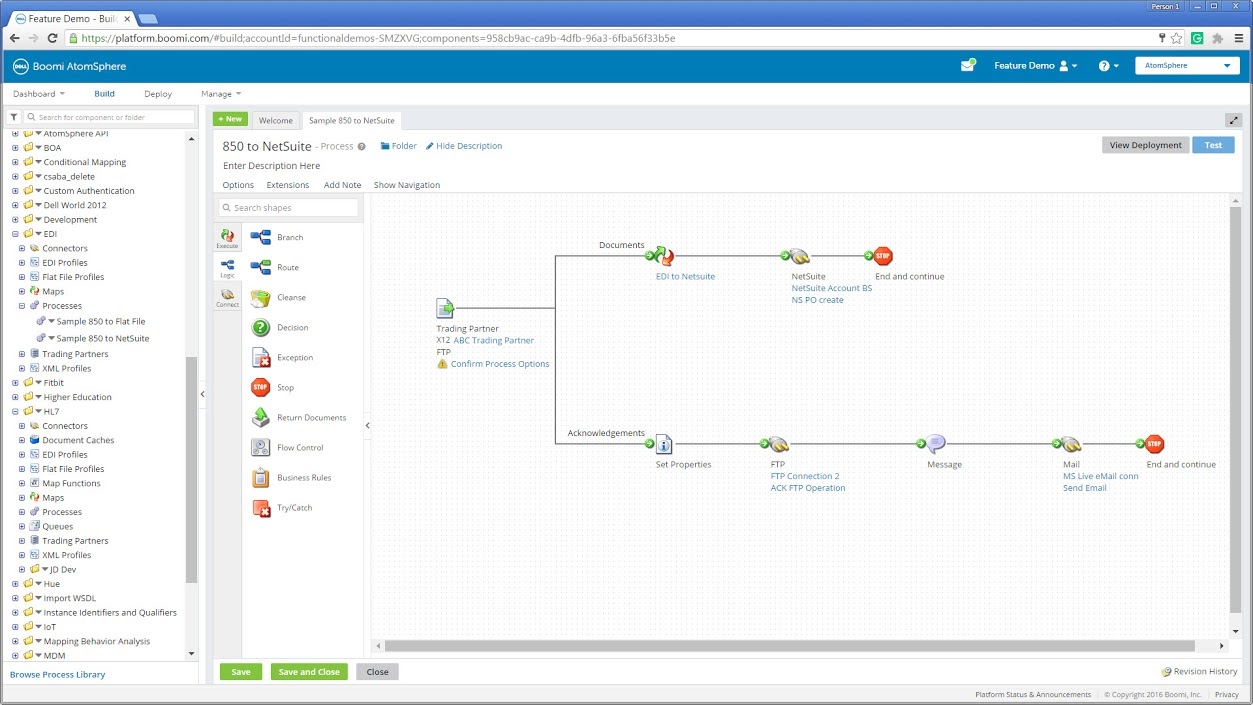Screen dimensions: 1253x705
Task: Click the Hide Description link
Action: (464, 146)
